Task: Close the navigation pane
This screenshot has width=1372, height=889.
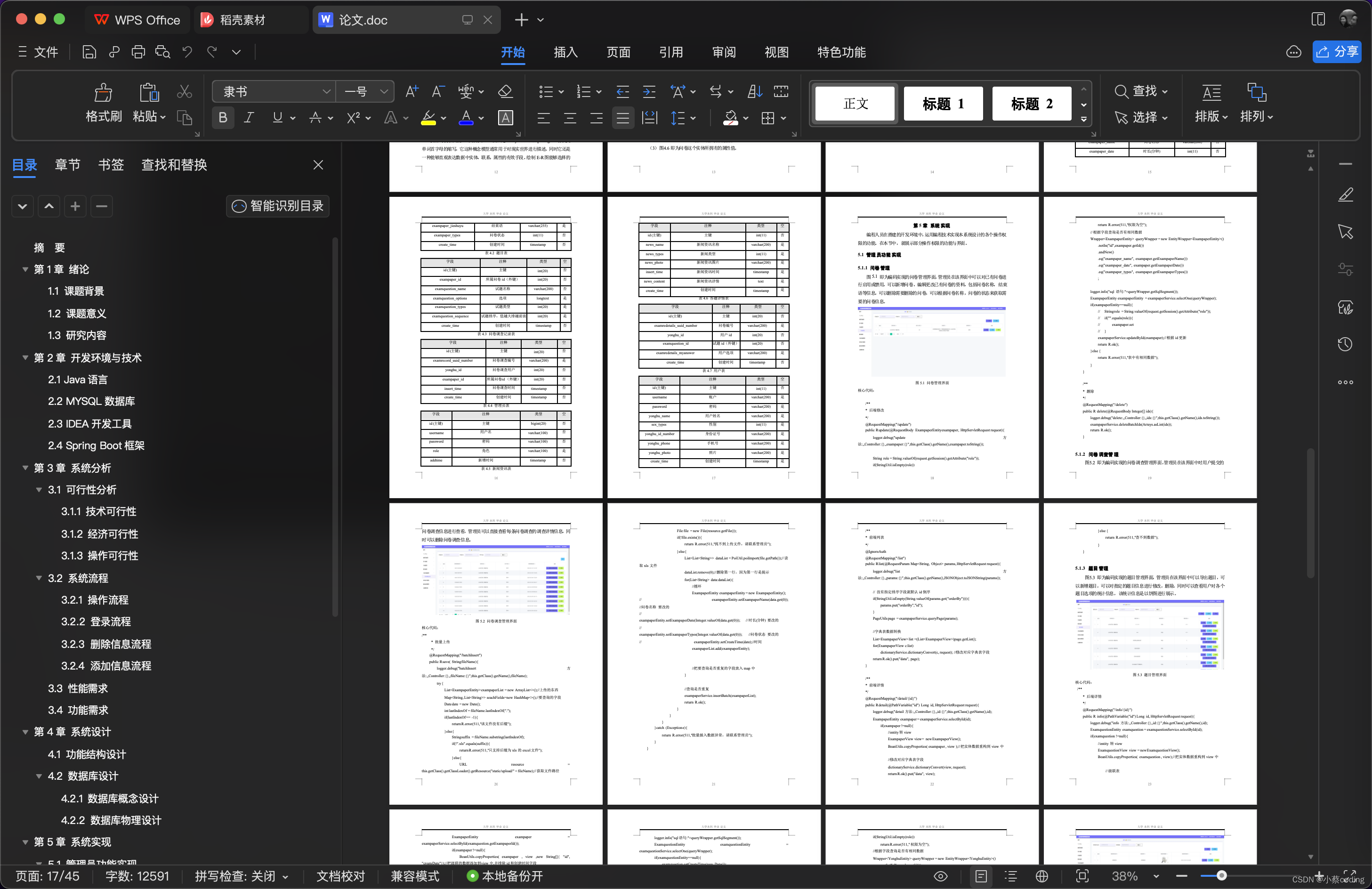Action: [318, 165]
